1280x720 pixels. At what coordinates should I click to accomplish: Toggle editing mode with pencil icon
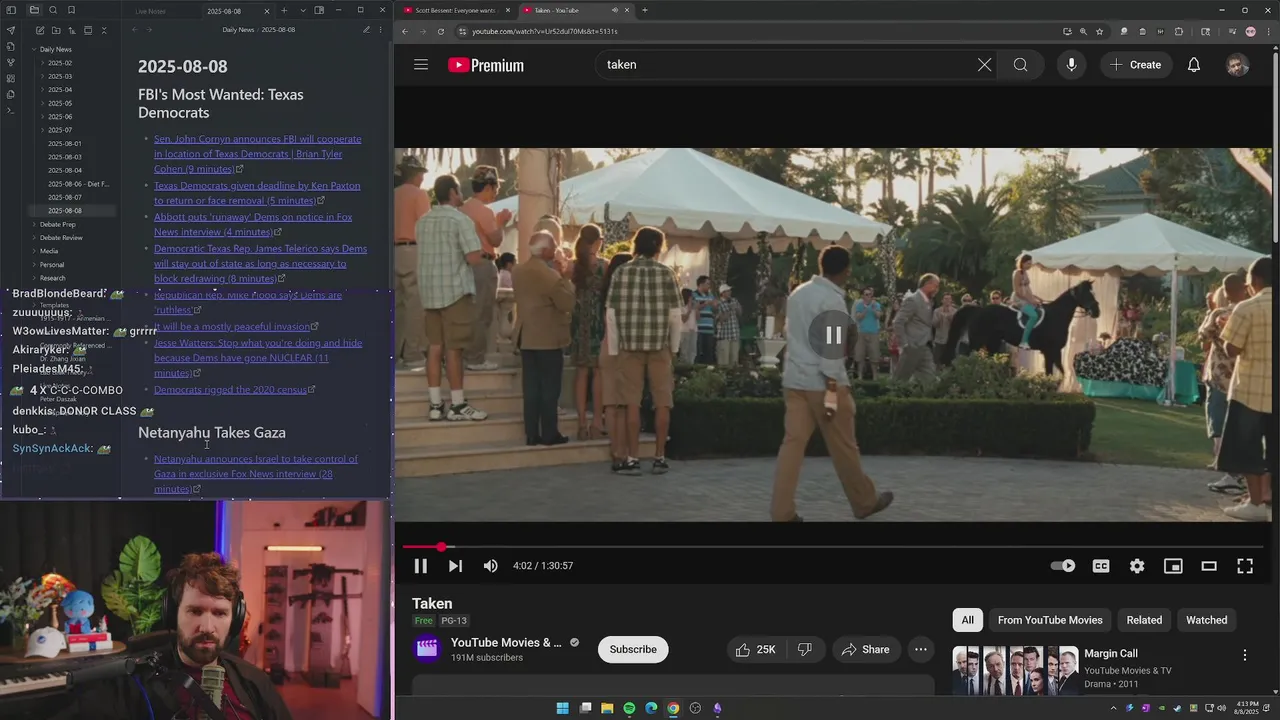click(366, 30)
